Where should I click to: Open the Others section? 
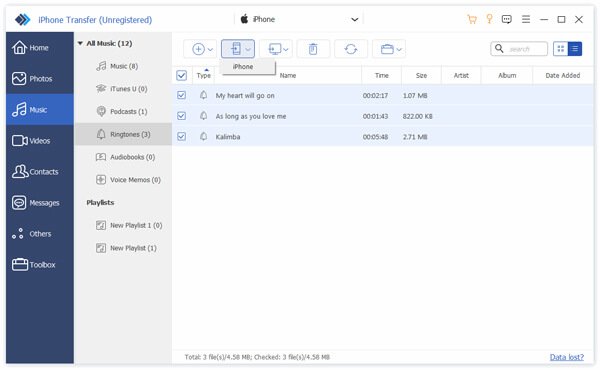39,234
